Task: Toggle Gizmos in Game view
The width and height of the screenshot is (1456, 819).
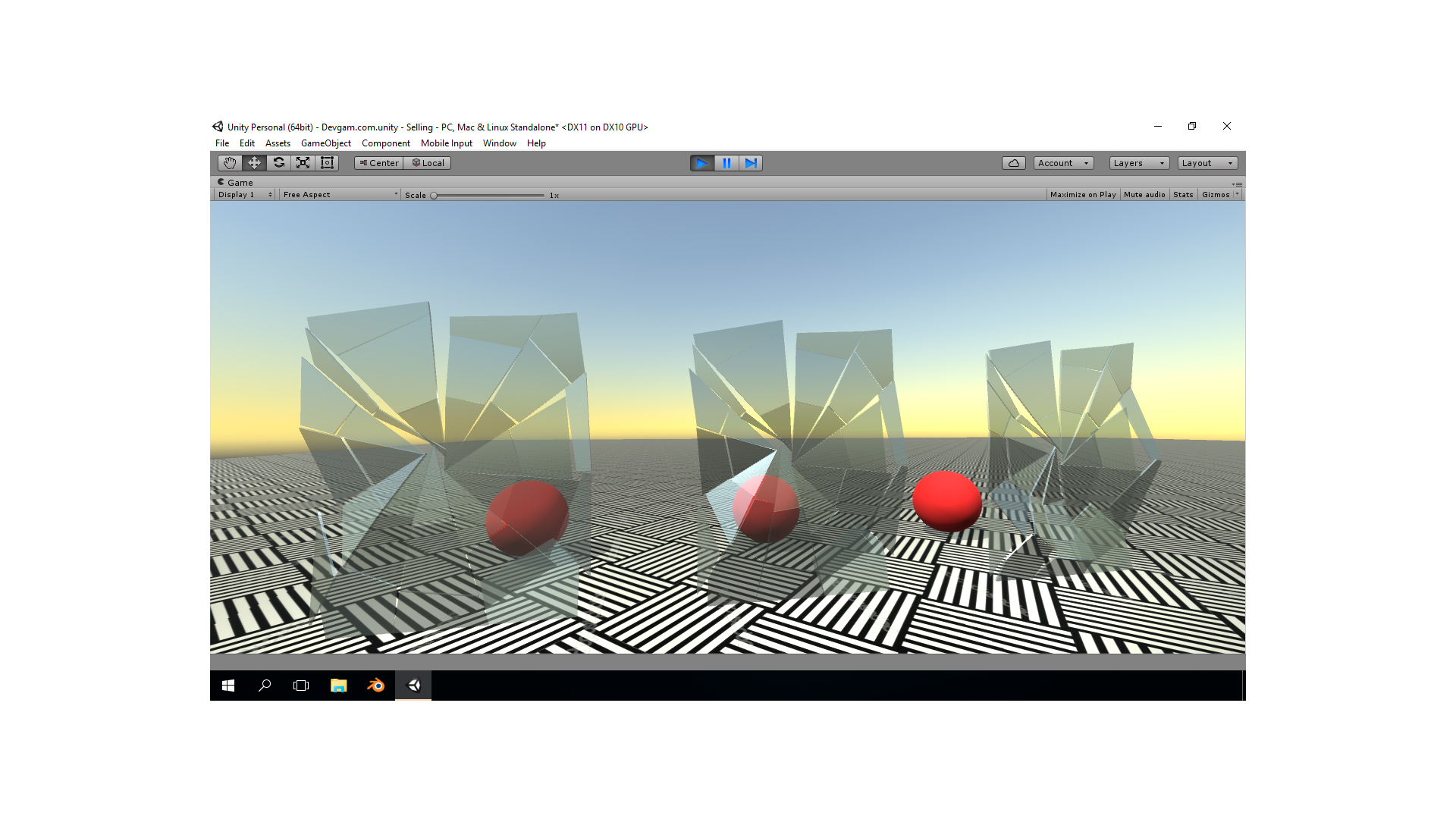Action: (x=1216, y=195)
